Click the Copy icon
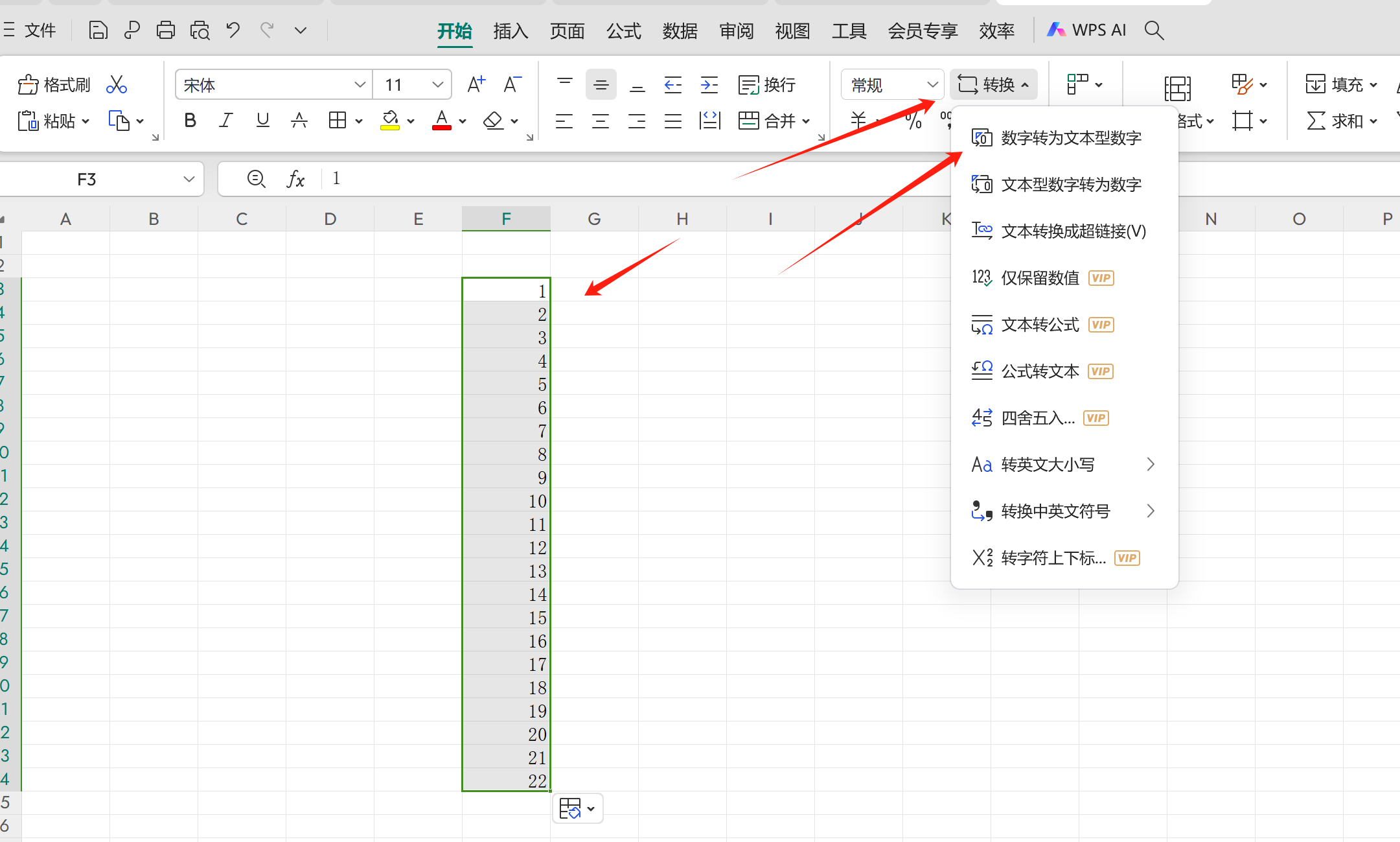The image size is (1400, 842). click(x=119, y=121)
